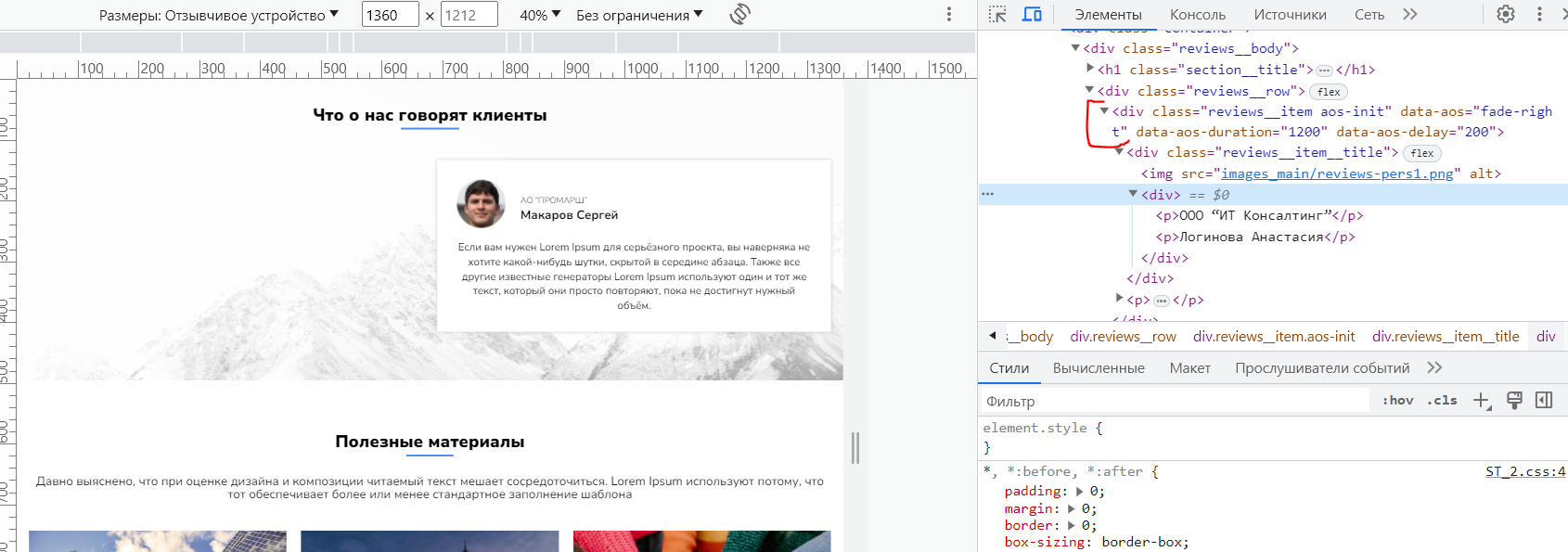This screenshot has width=1568, height=552.
Task: Open the element rendering emulation icon
Action: pos(1514,401)
